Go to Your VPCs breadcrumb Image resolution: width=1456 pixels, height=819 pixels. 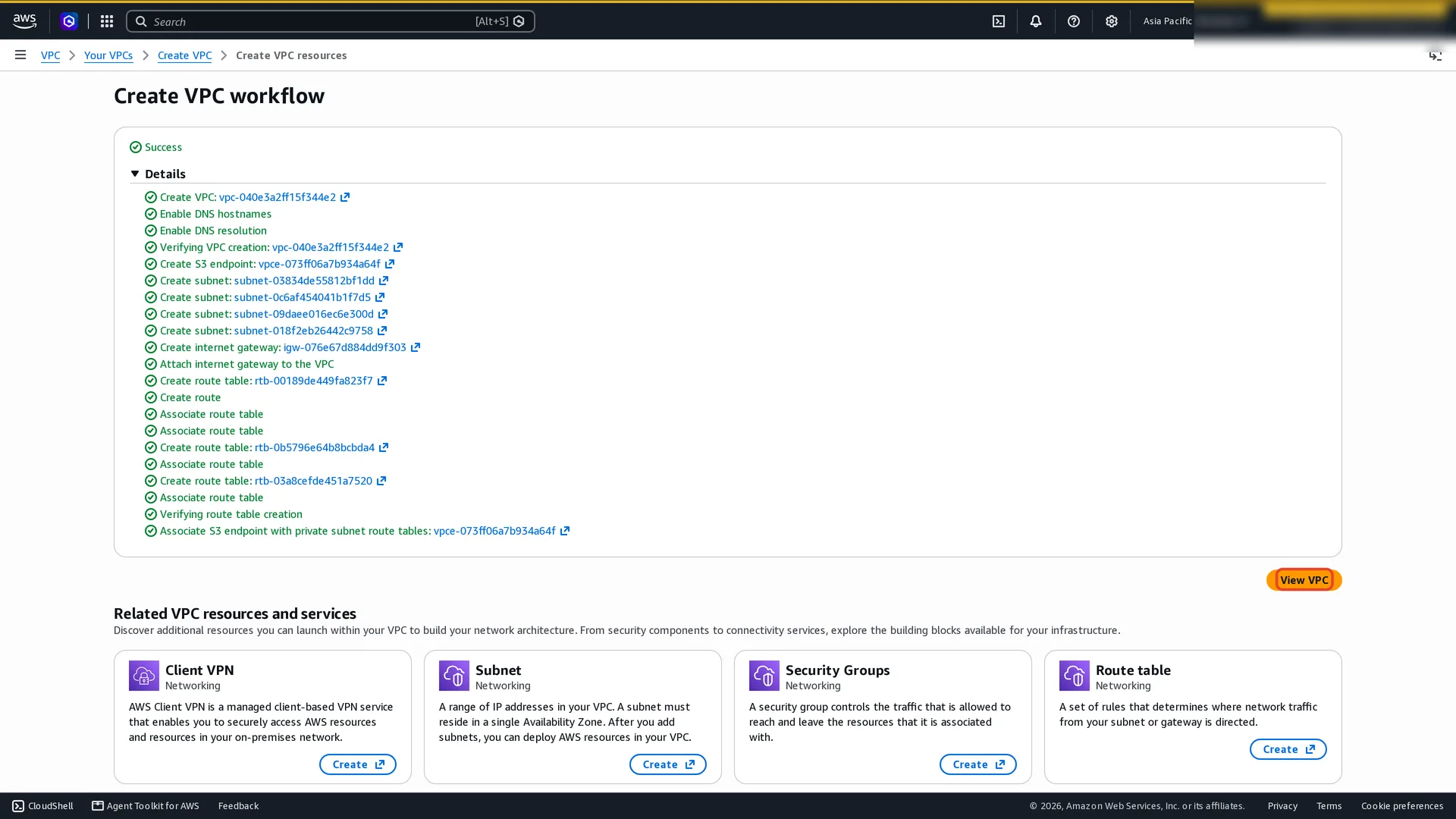point(108,55)
